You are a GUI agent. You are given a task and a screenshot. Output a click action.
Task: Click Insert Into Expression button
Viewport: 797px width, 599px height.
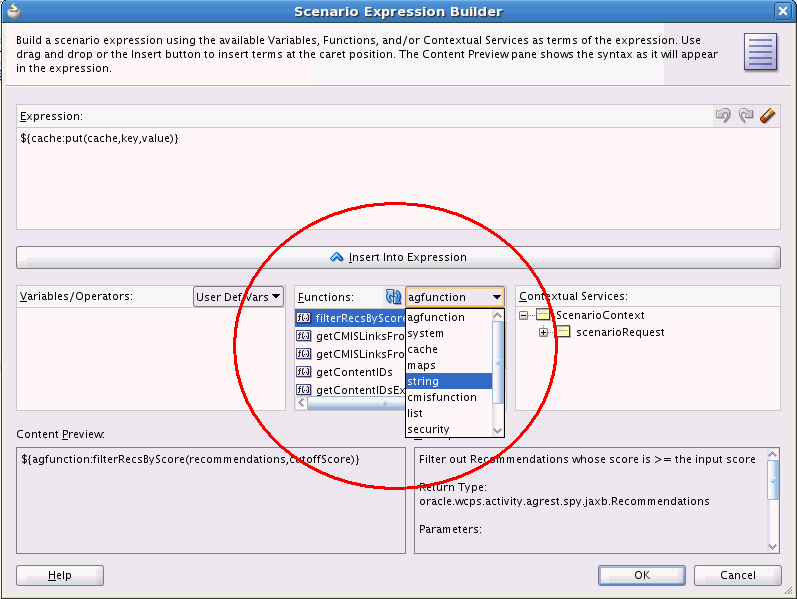click(x=398, y=257)
